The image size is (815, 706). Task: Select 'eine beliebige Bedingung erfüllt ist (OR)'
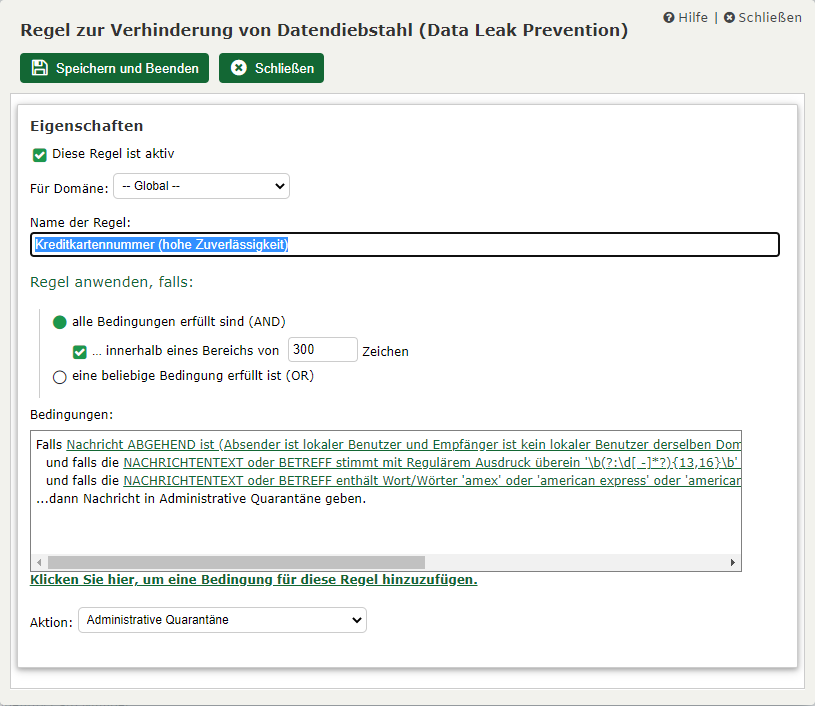60,377
